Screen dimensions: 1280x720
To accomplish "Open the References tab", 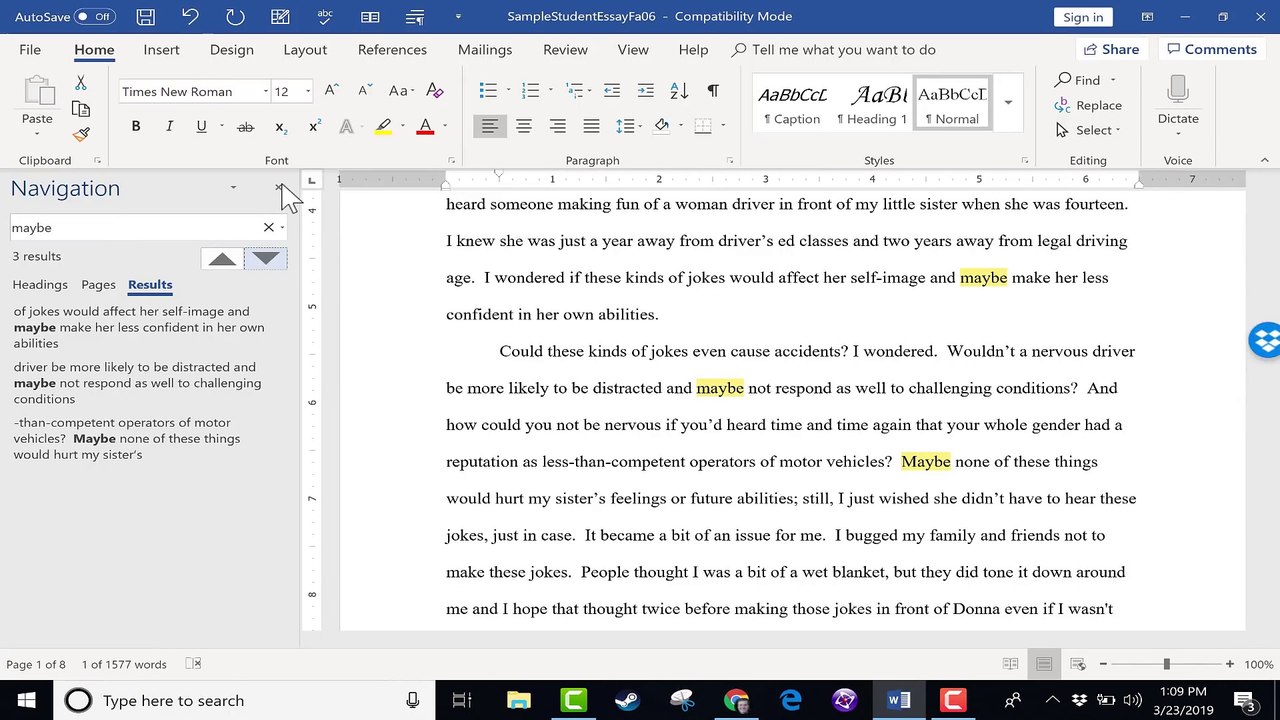I will click(392, 50).
